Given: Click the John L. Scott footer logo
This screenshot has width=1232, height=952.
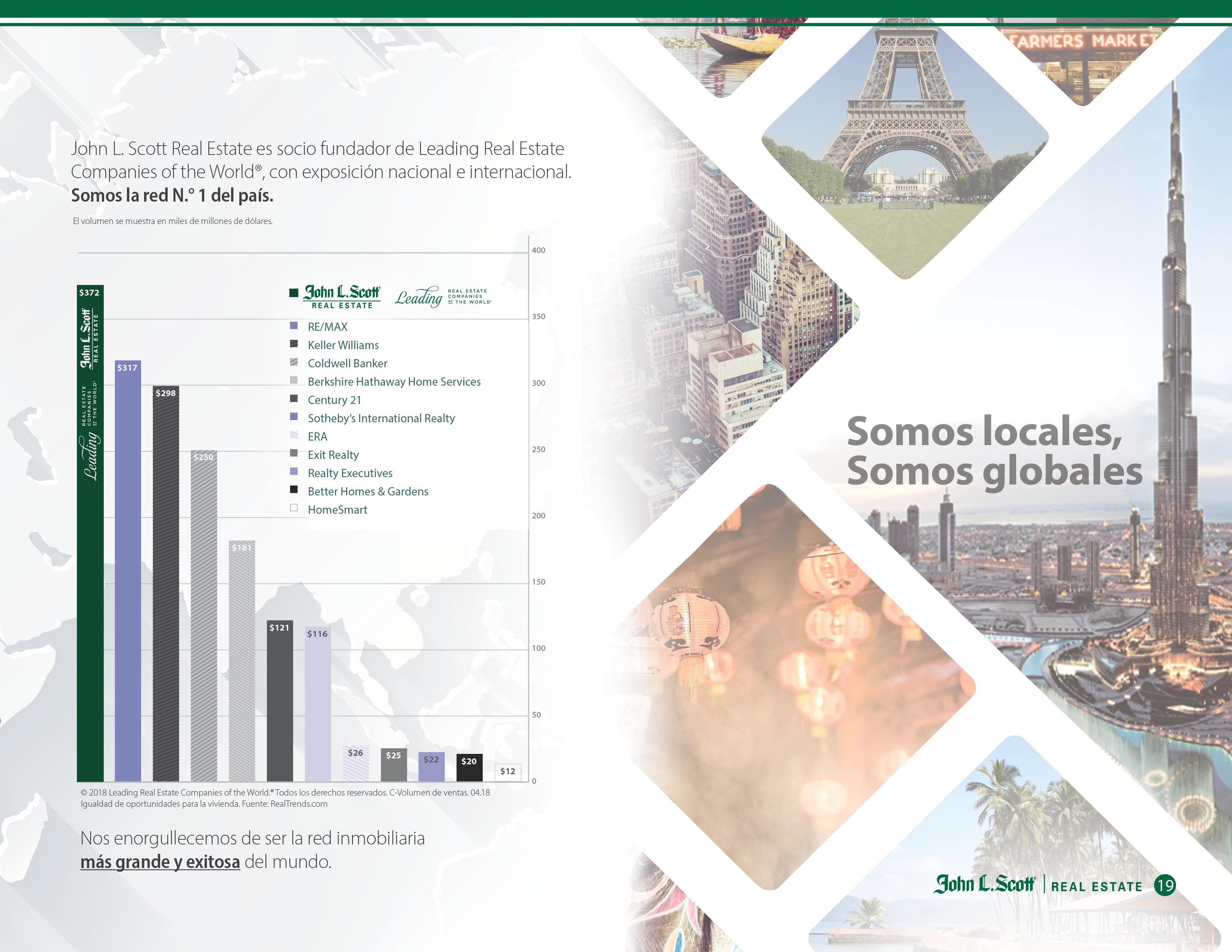Looking at the screenshot, I should click(x=984, y=884).
